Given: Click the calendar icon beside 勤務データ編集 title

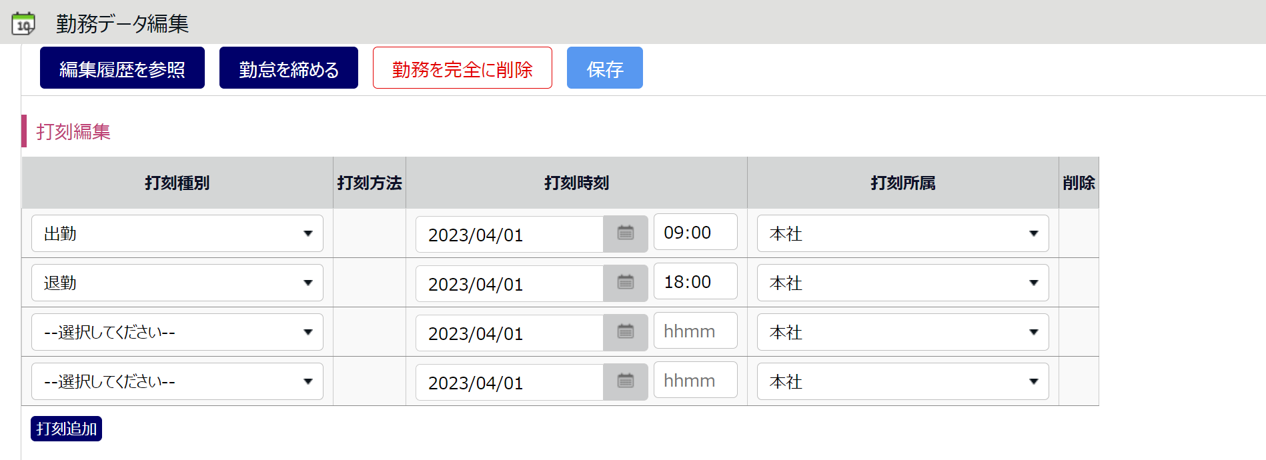Looking at the screenshot, I should (x=23, y=23).
